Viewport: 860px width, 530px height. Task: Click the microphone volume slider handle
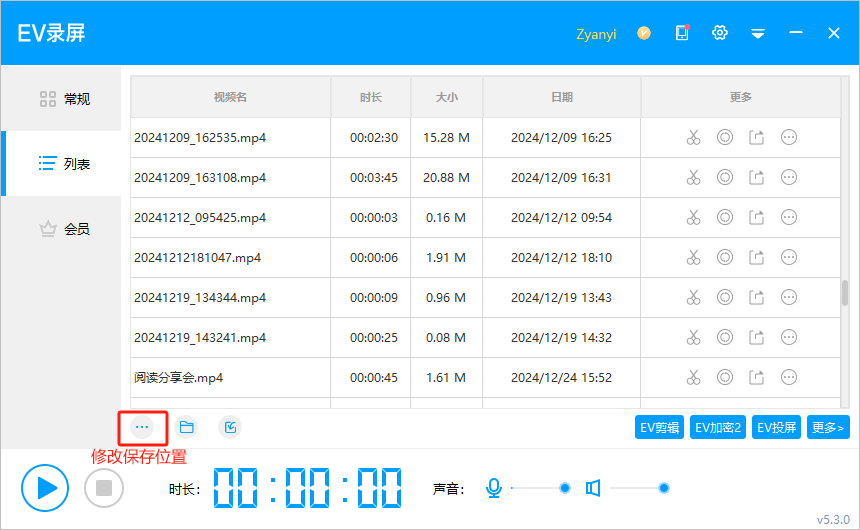click(x=565, y=488)
